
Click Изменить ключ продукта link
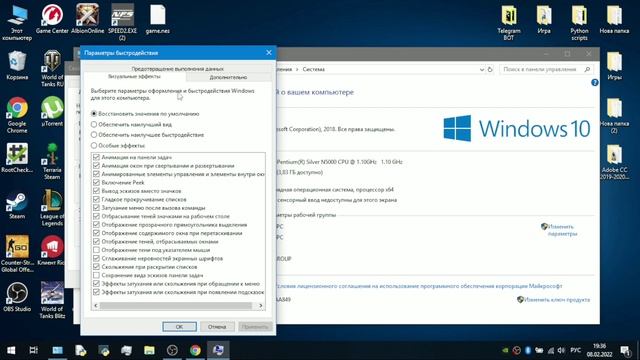557,300
